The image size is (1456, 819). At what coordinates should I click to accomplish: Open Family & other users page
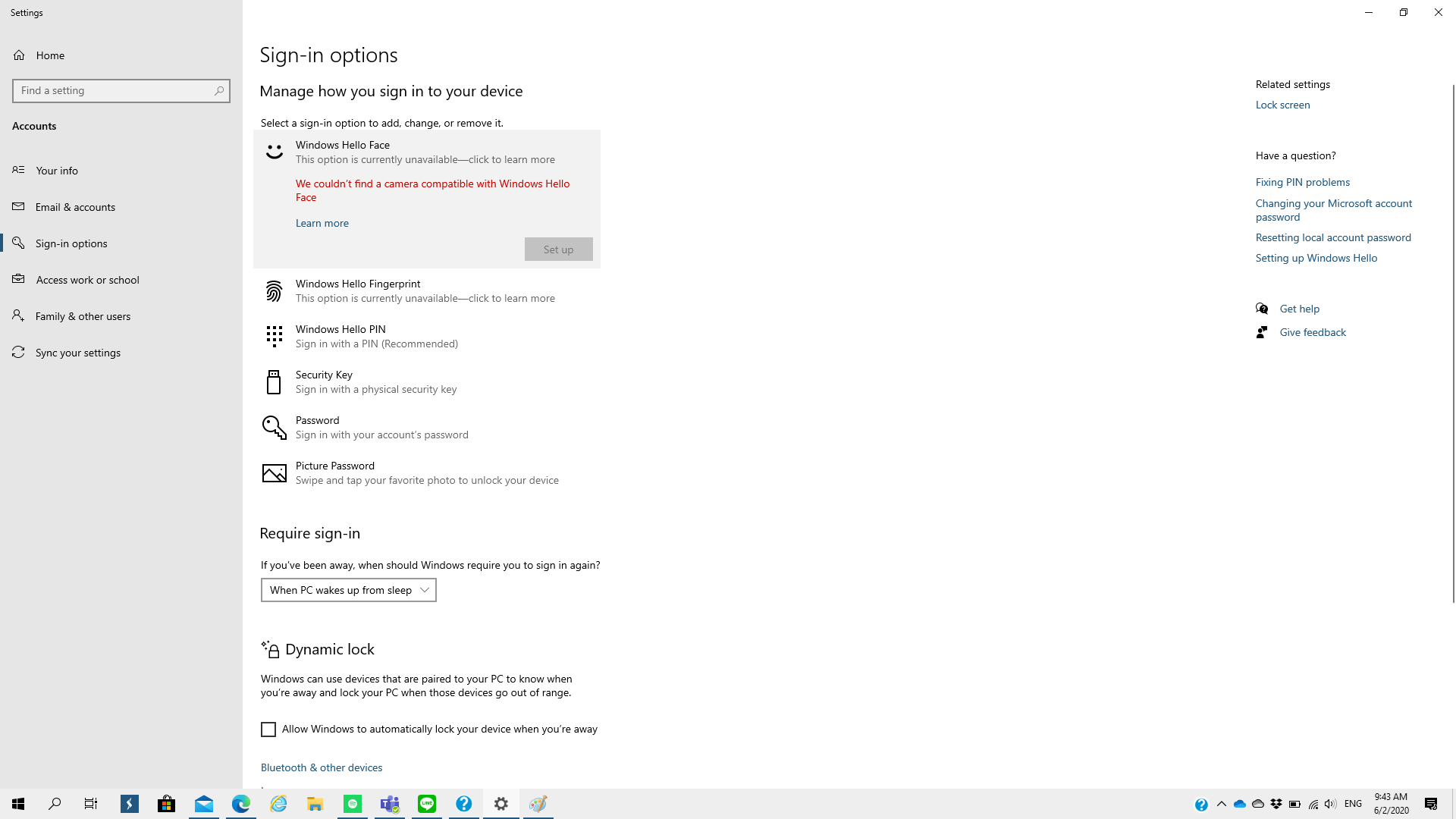(121, 316)
